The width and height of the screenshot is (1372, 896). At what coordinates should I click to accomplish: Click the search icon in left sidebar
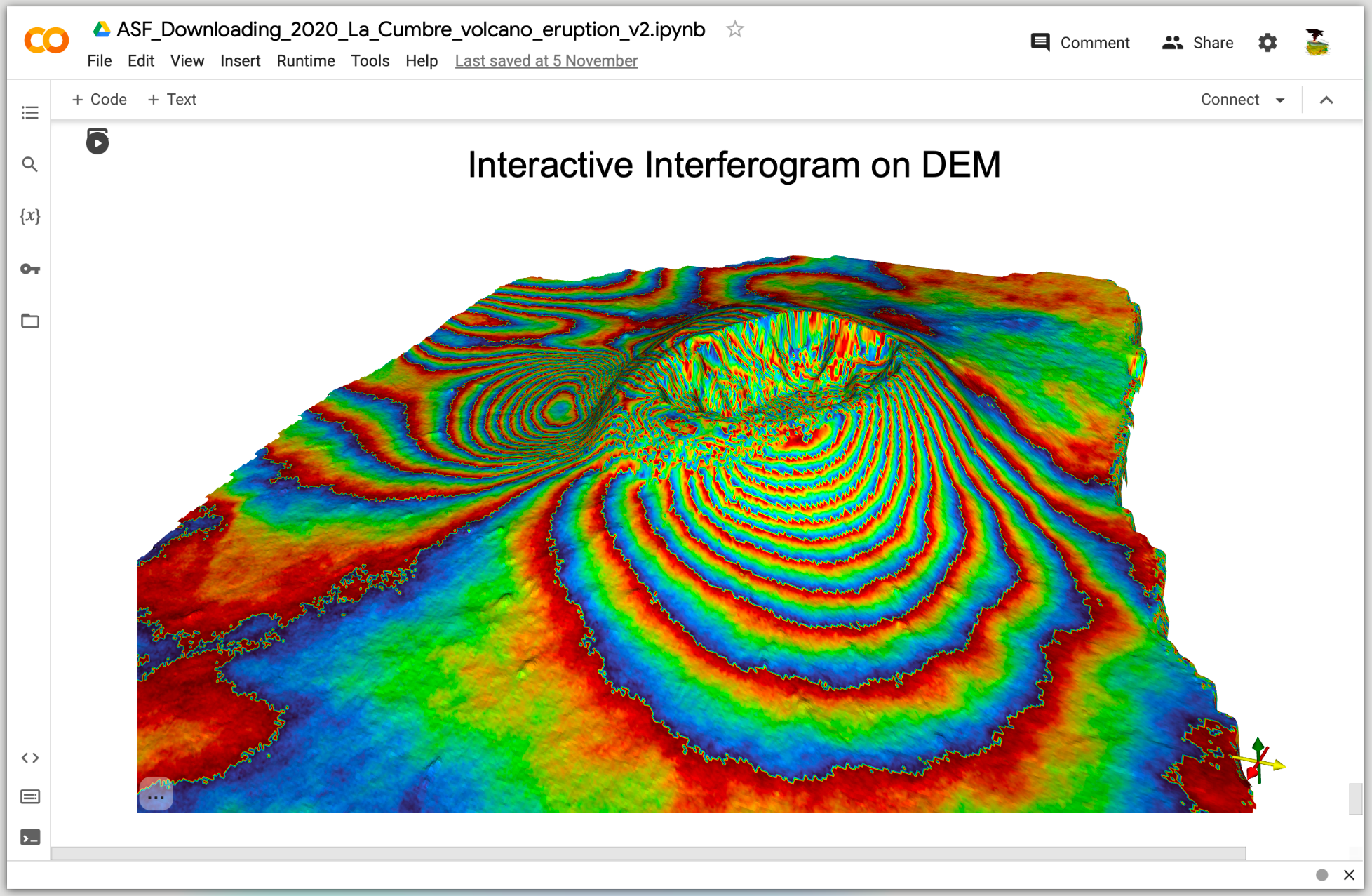pyautogui.click(x=29, y=164)
